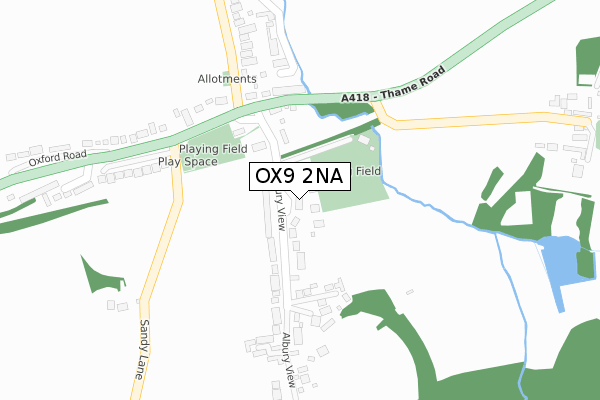Click the Play Space label
The width and height of the screenshot is (600, 400).
click(x=188, y=162)
